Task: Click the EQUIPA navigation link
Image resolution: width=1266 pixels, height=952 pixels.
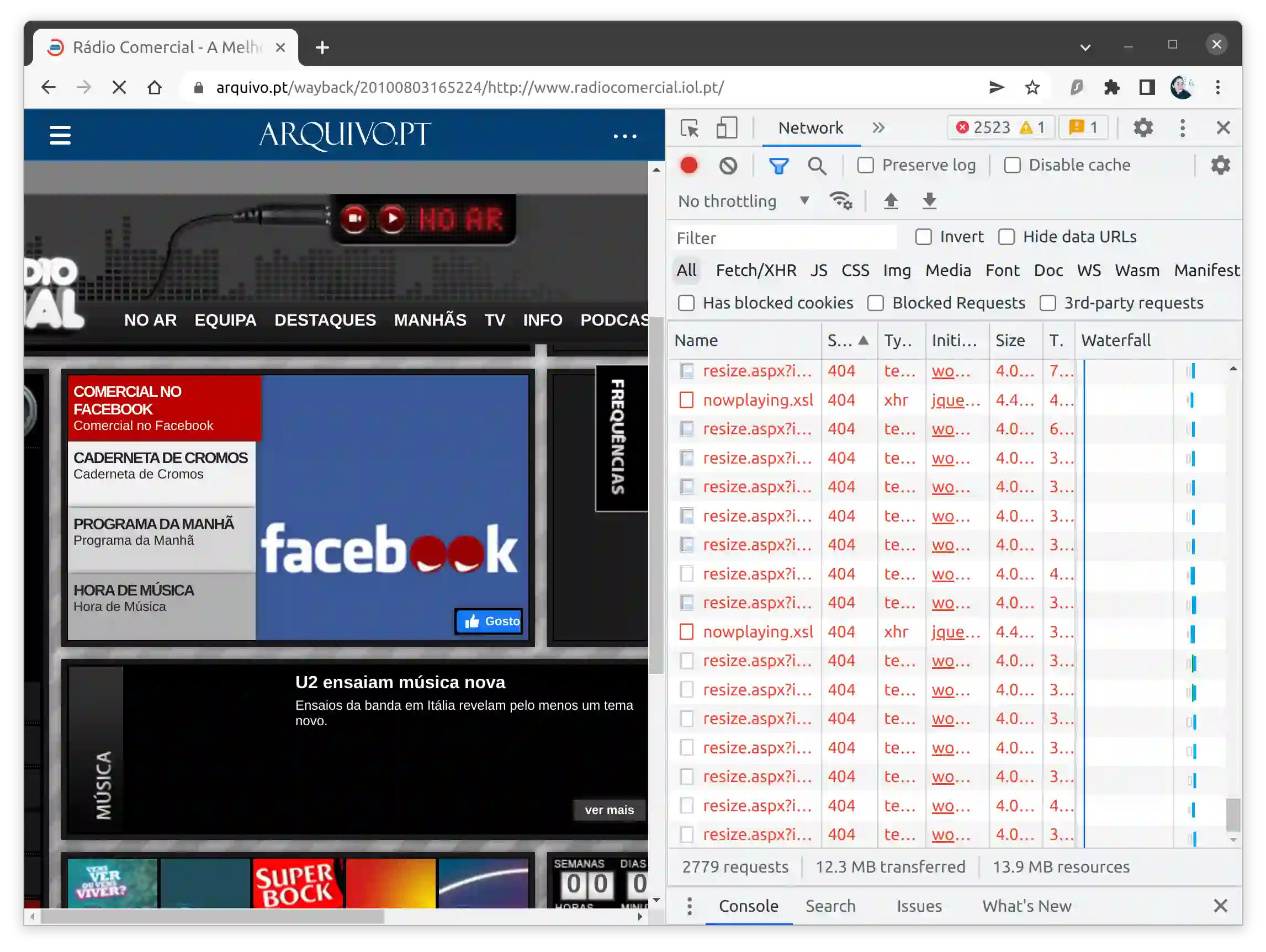Action: click(x=225, y=320)
